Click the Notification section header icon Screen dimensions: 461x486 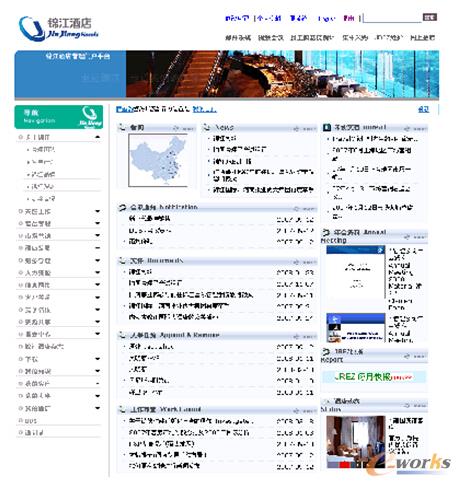(122, 208)
